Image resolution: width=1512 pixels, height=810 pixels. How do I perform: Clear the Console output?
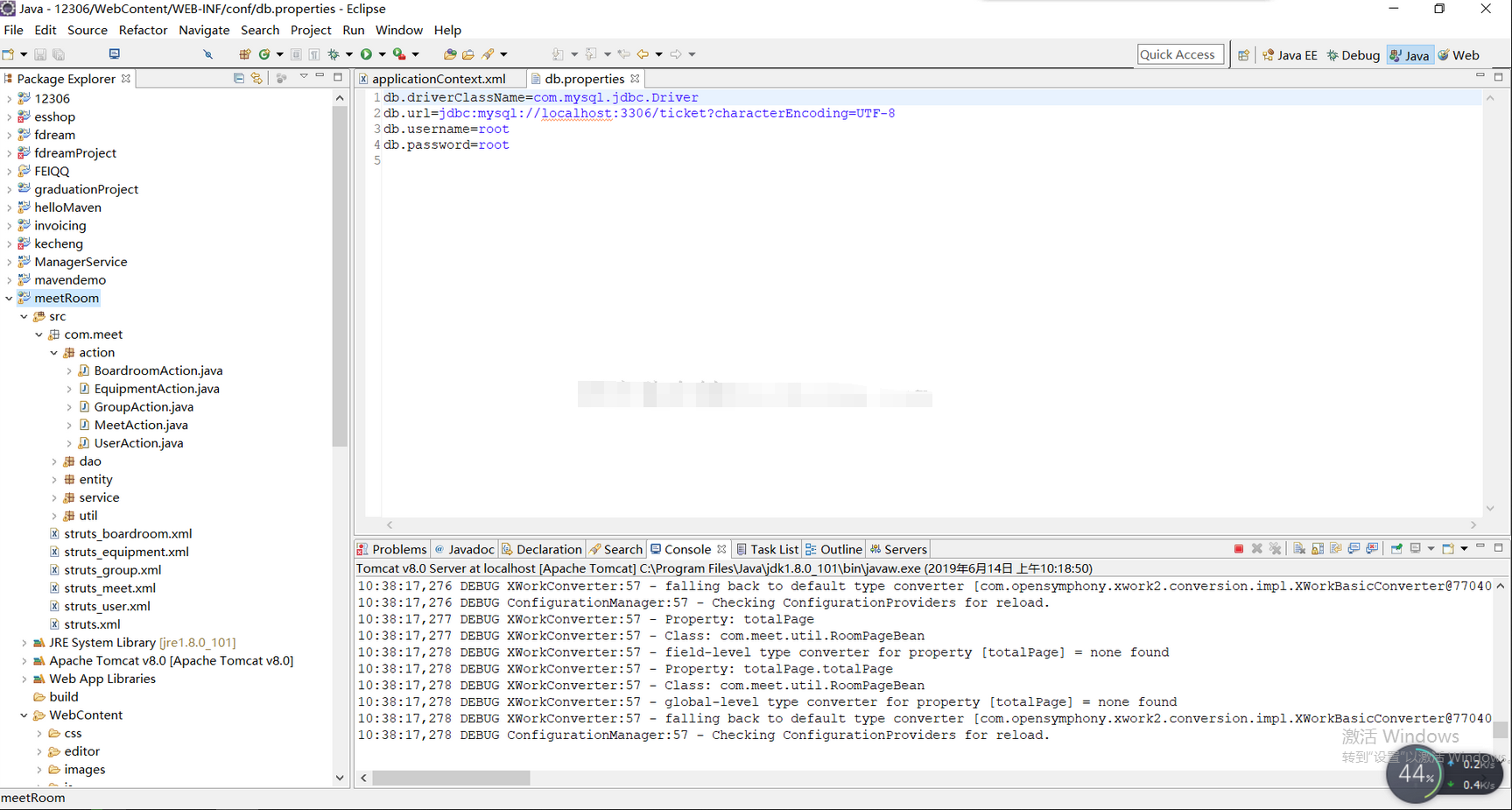pyautogui.click(x=1299, y=549)
